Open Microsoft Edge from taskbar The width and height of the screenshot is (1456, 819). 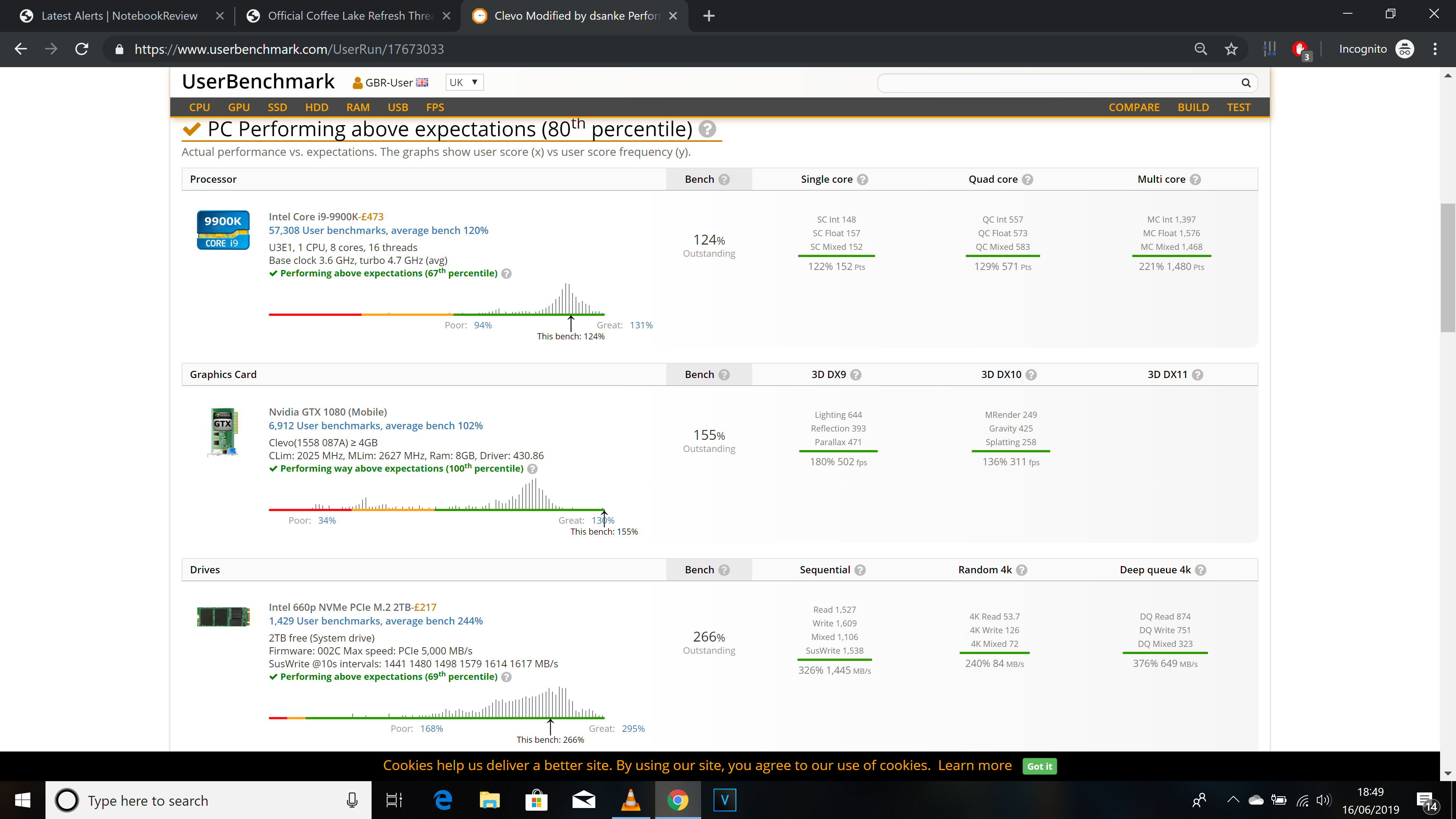point(442,800)
